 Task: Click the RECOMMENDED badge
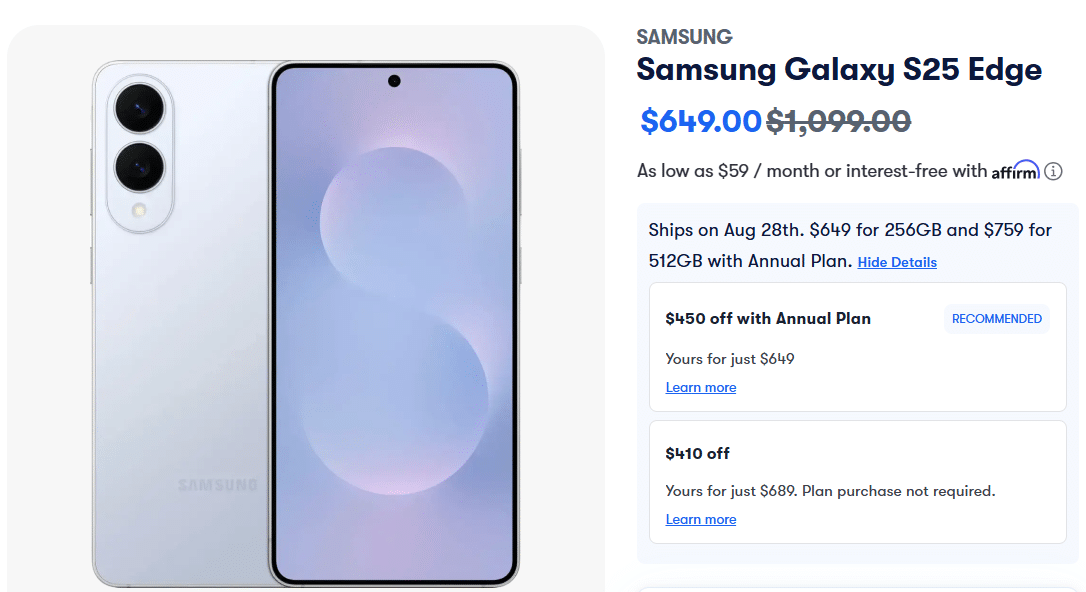pyautogui.click(x=996, y=319)
